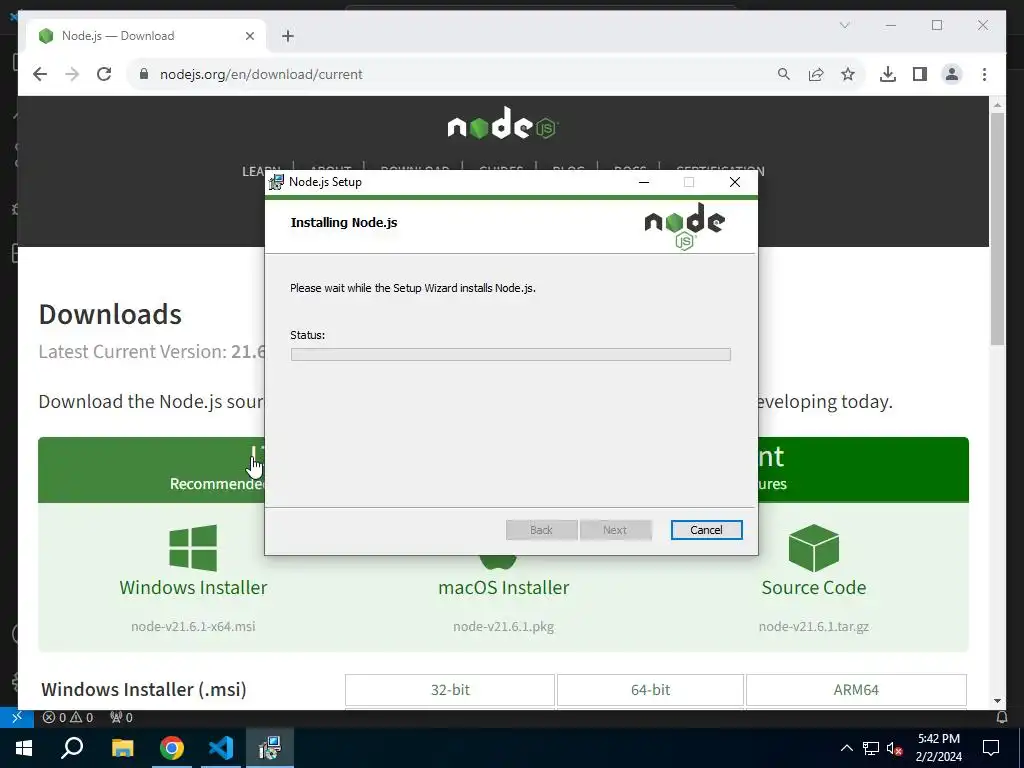Reload the nodejs.org page
The width and height of the screenshot is (1024, 768).
104,74
